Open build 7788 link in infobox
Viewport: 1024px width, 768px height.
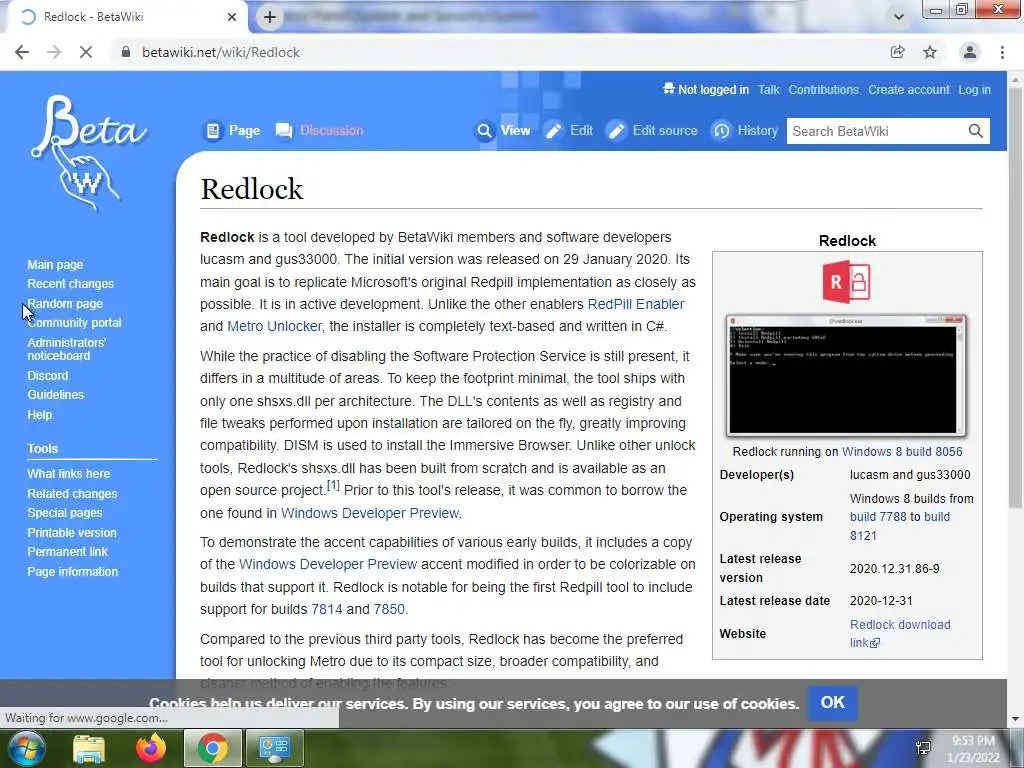[878, 517]
